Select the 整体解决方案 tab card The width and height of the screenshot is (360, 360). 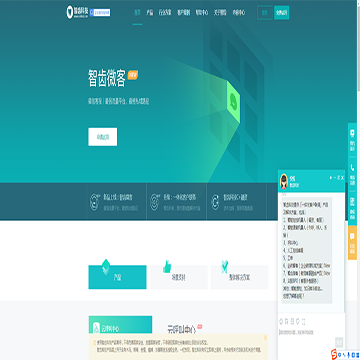pos(240,277)
